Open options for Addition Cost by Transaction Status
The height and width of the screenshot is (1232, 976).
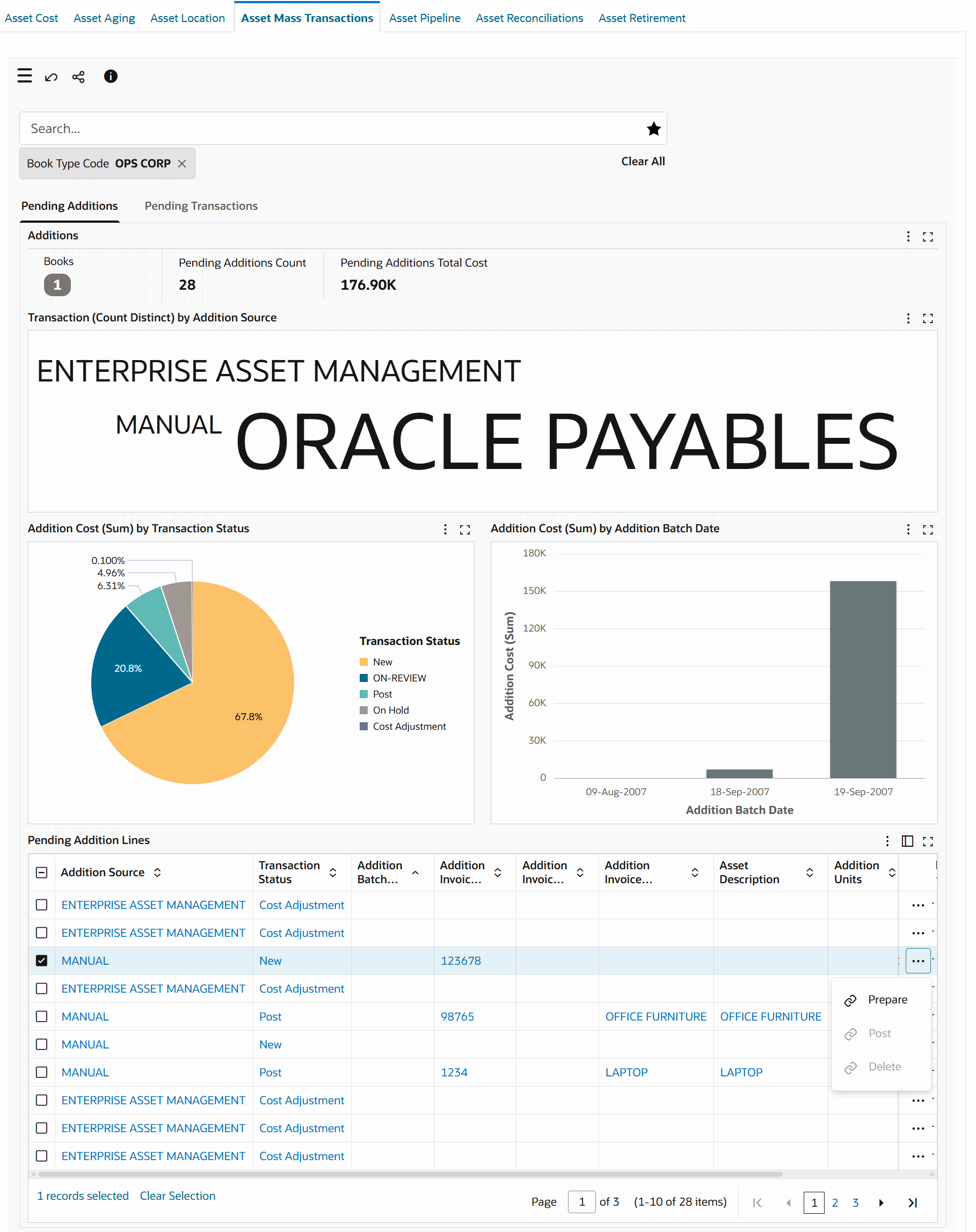pyautogui.click(x=446, y=530)
